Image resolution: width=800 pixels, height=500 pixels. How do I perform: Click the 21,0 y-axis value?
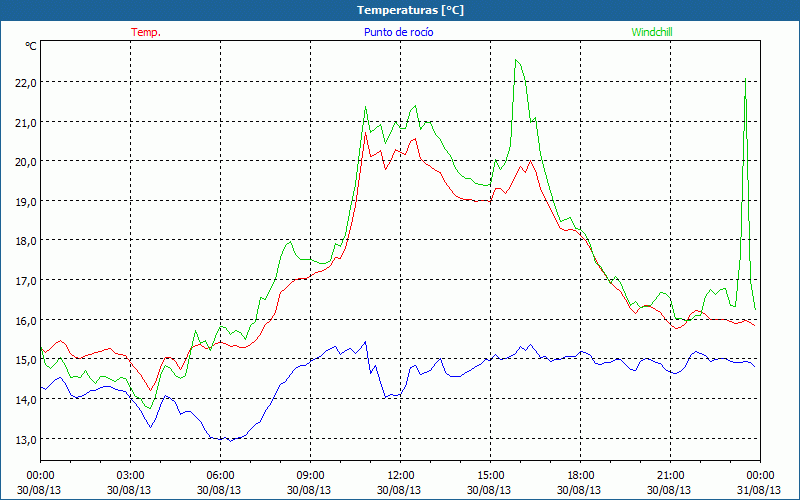click(x=26, y=122)
